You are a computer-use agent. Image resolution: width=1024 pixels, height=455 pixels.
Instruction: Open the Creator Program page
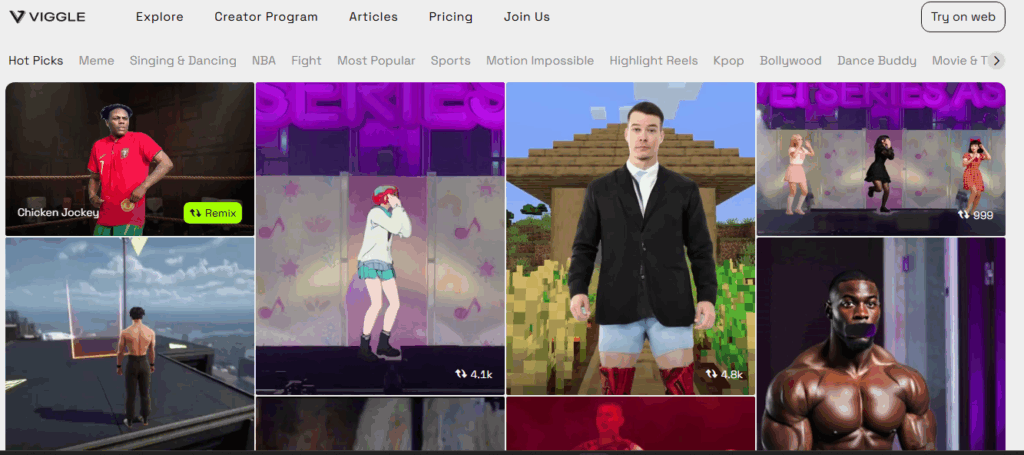tap(266, 17)
